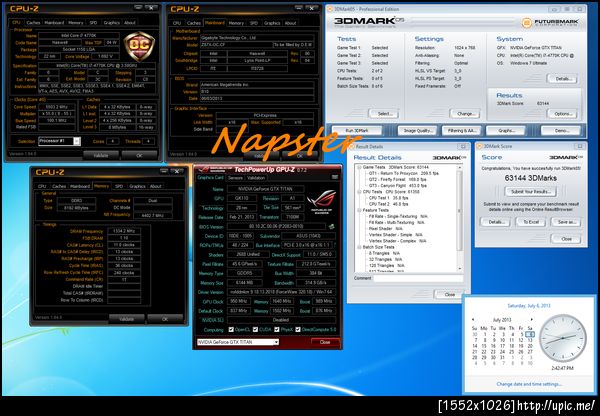
Task: Click the bus interface question mark in GPU-Z
Action: point(334,245)
